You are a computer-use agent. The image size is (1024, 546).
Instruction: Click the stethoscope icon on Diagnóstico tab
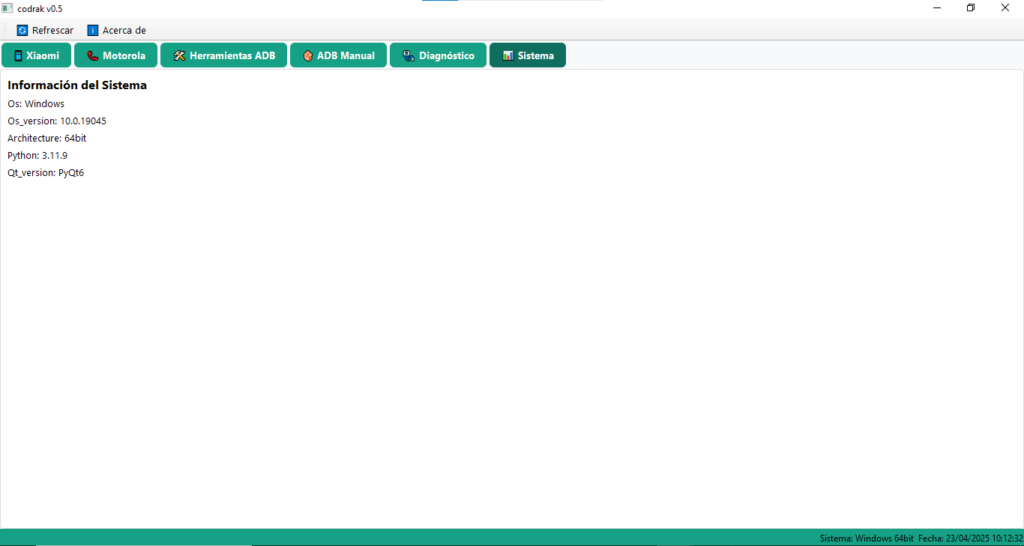[x=408, y=56]
